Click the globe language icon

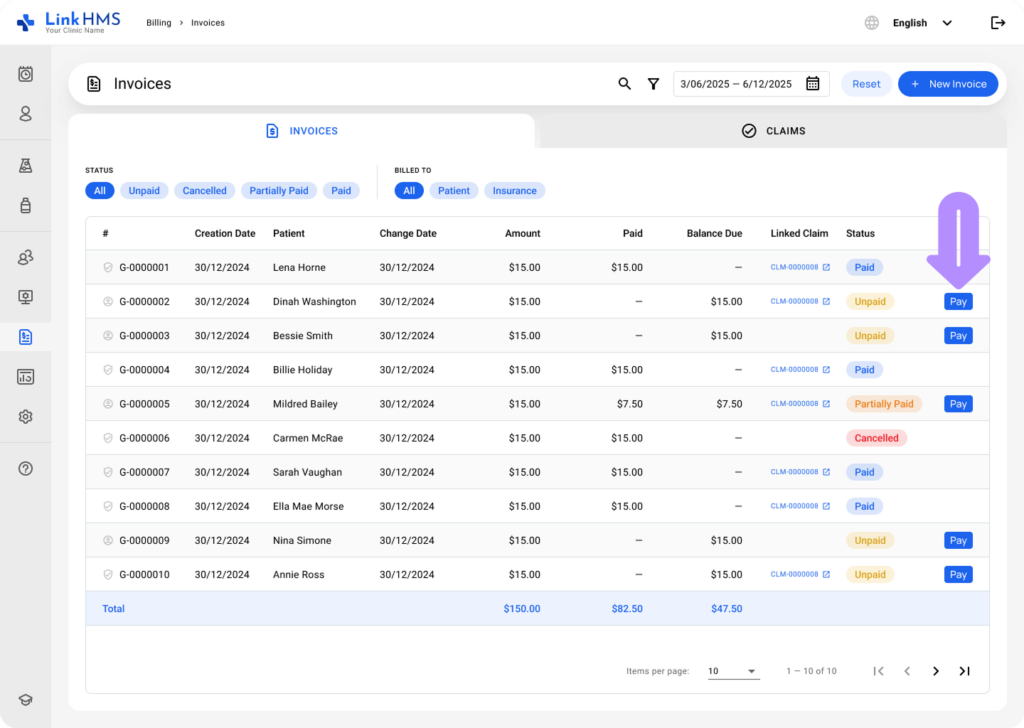tap(872, 23)
